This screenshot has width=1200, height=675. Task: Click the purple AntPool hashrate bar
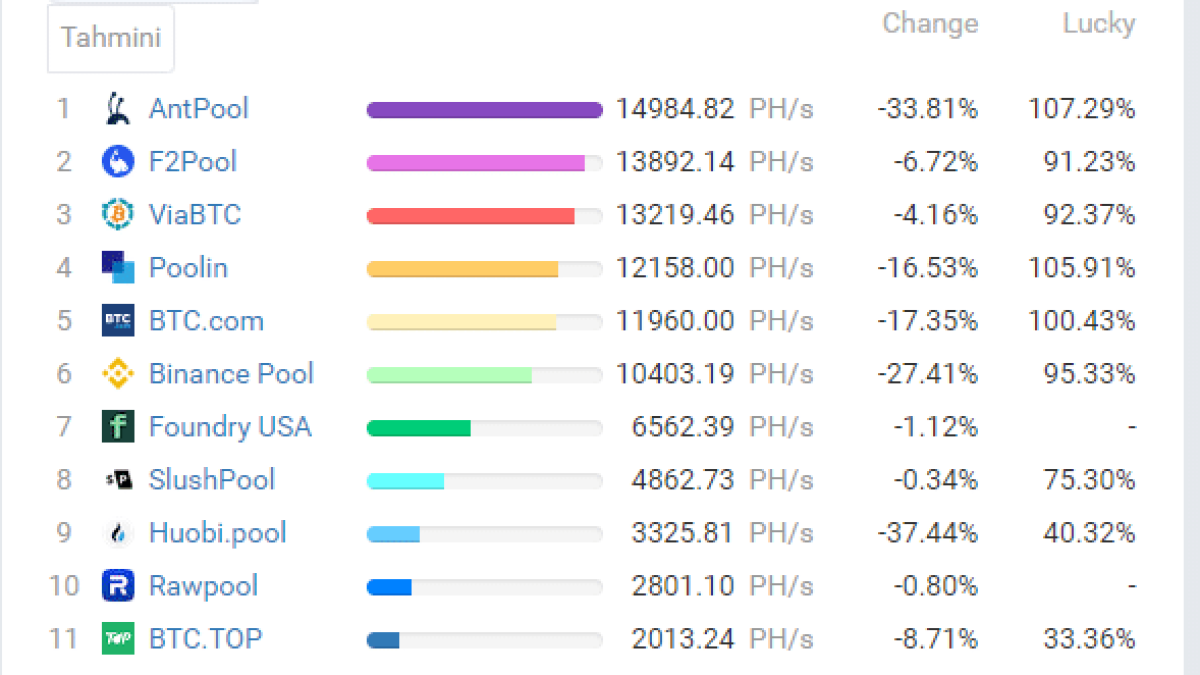tap(484, 109)
